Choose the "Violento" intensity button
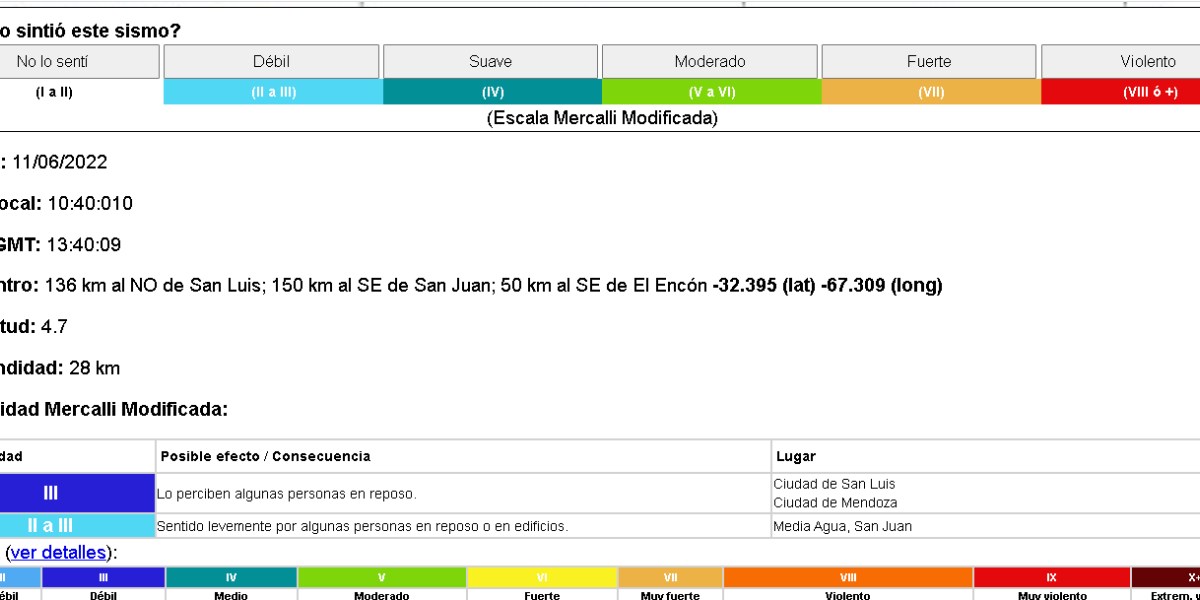 click(x=1121, y=61)
